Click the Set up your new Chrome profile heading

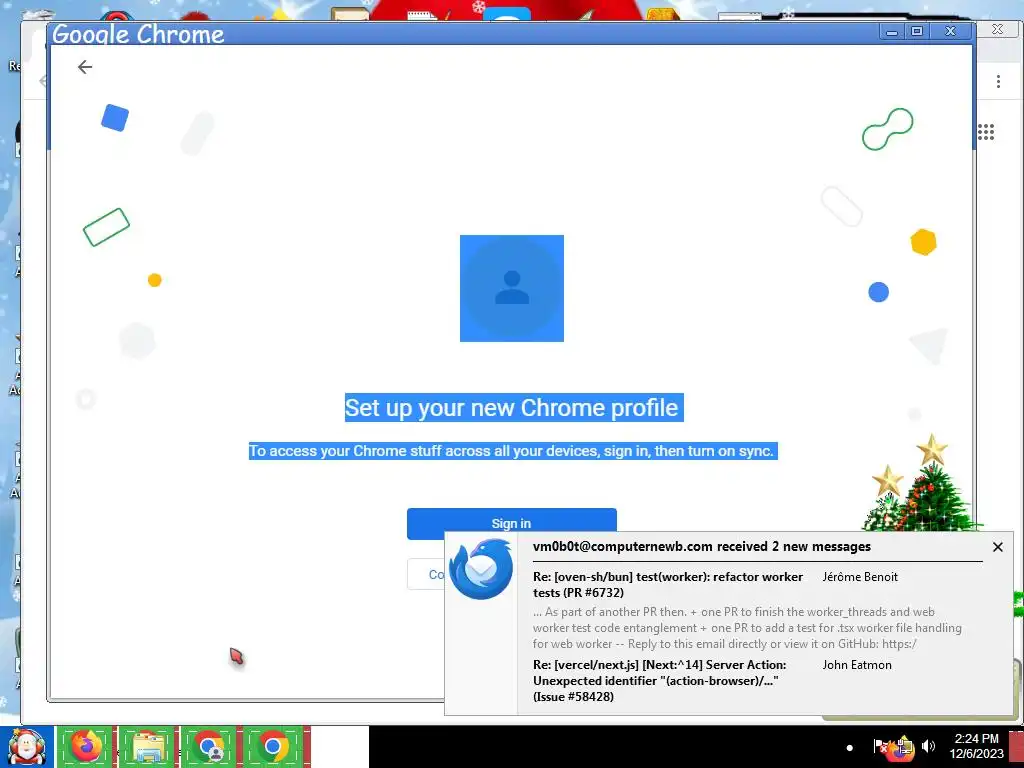pos(513,408)
